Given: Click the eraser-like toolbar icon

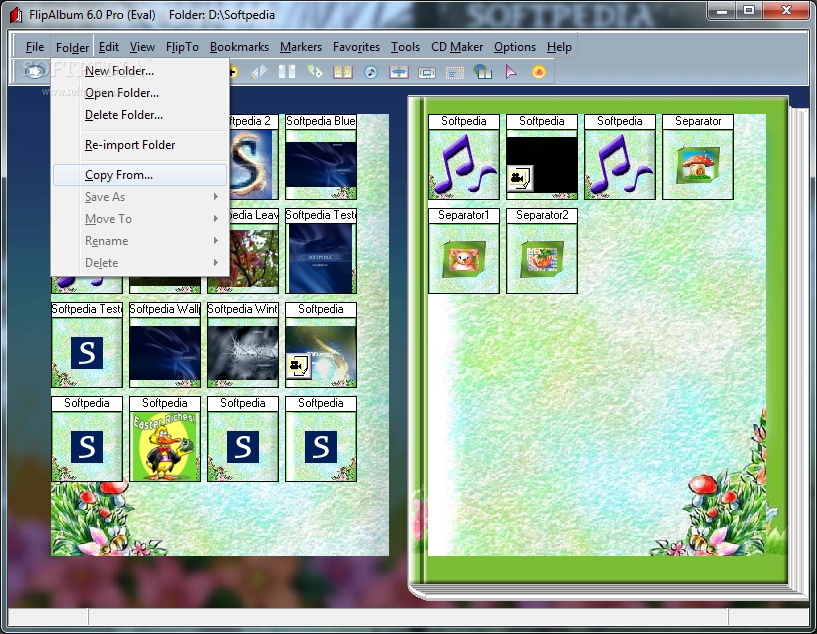Looking at the screenshot, I should [258, 72].
